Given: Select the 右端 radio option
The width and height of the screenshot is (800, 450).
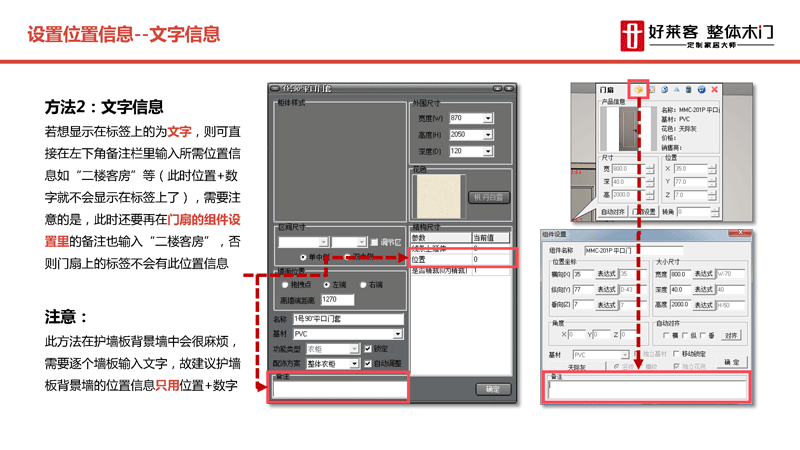Looking at the screenshot, I should [x=363, y=285].
